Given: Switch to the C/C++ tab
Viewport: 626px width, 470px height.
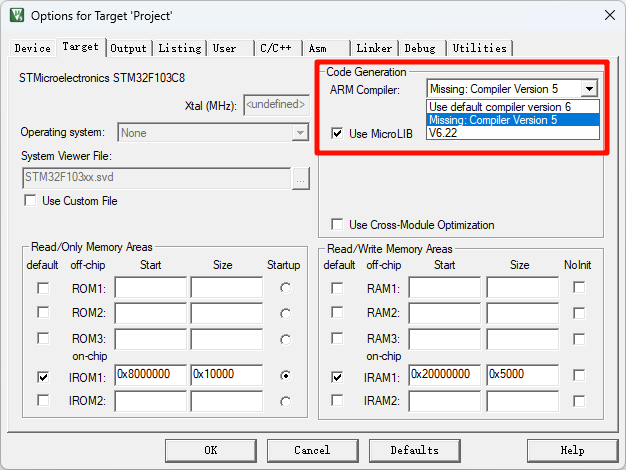Looking at the screenshot, I should [x=277, y=48].
